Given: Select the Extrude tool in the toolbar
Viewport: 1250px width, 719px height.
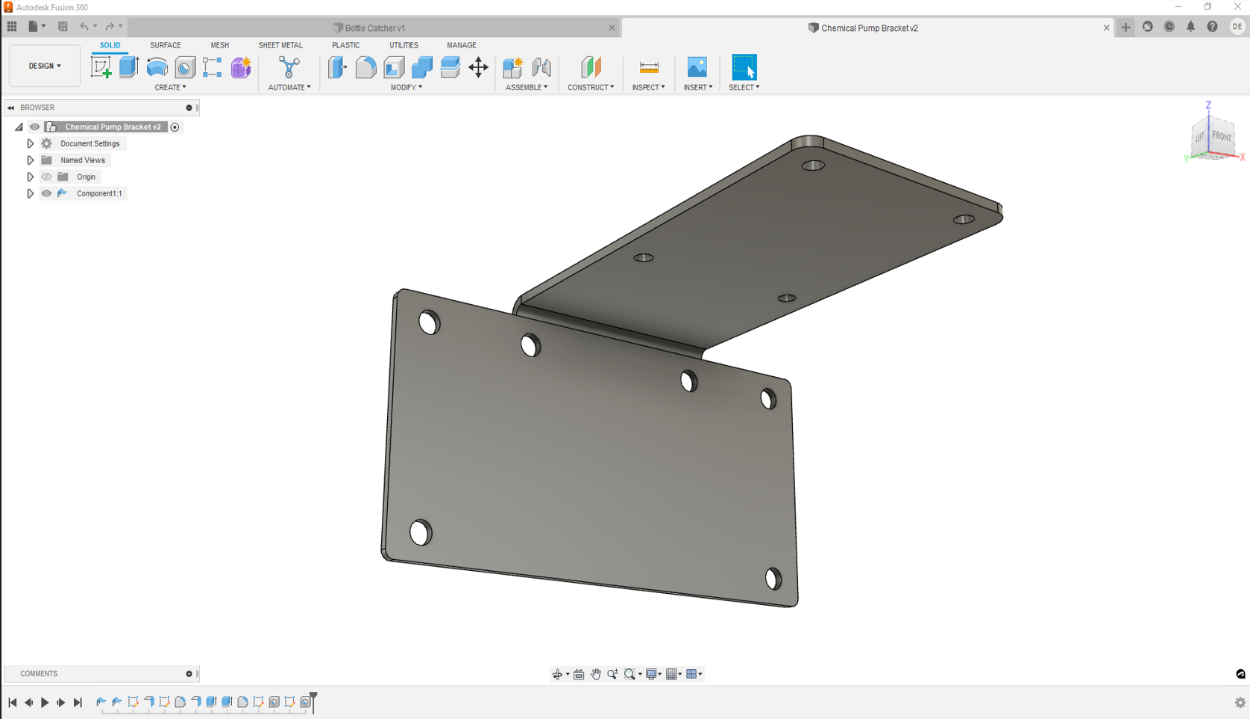Looking at the screenshot, I should click(129, 67).
